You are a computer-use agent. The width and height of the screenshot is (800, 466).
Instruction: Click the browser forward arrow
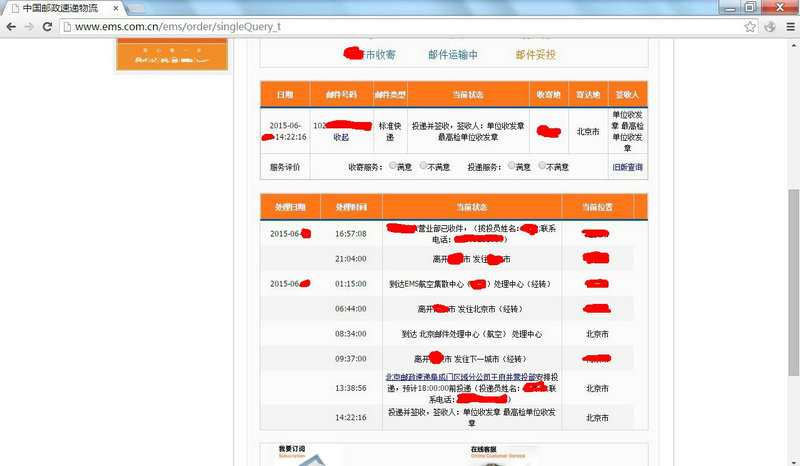pyautogui.click(x=30, y=27)
